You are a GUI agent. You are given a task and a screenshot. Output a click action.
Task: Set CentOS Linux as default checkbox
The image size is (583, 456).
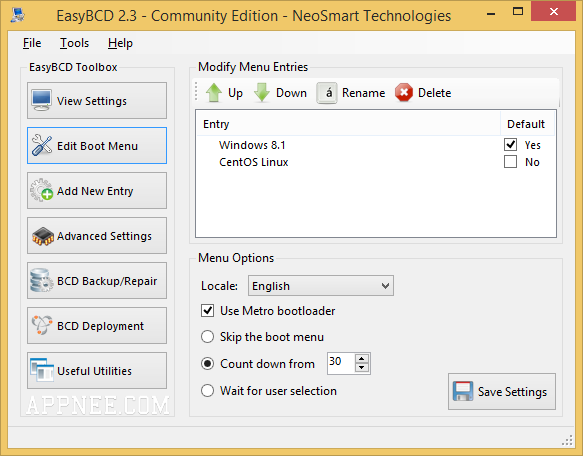pos(510,162)
